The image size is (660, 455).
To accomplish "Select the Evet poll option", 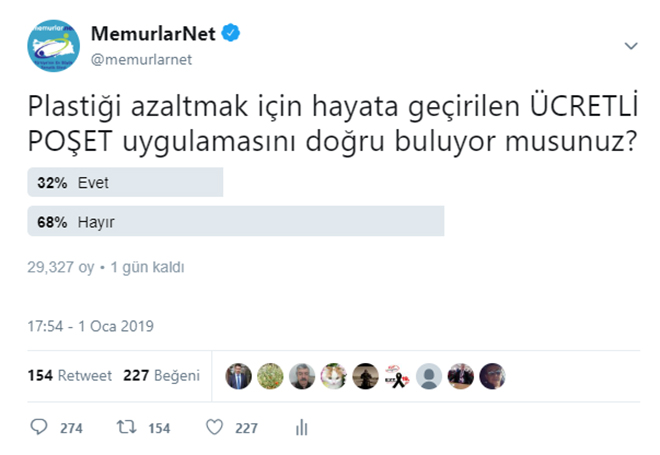I will click(125, 182).
